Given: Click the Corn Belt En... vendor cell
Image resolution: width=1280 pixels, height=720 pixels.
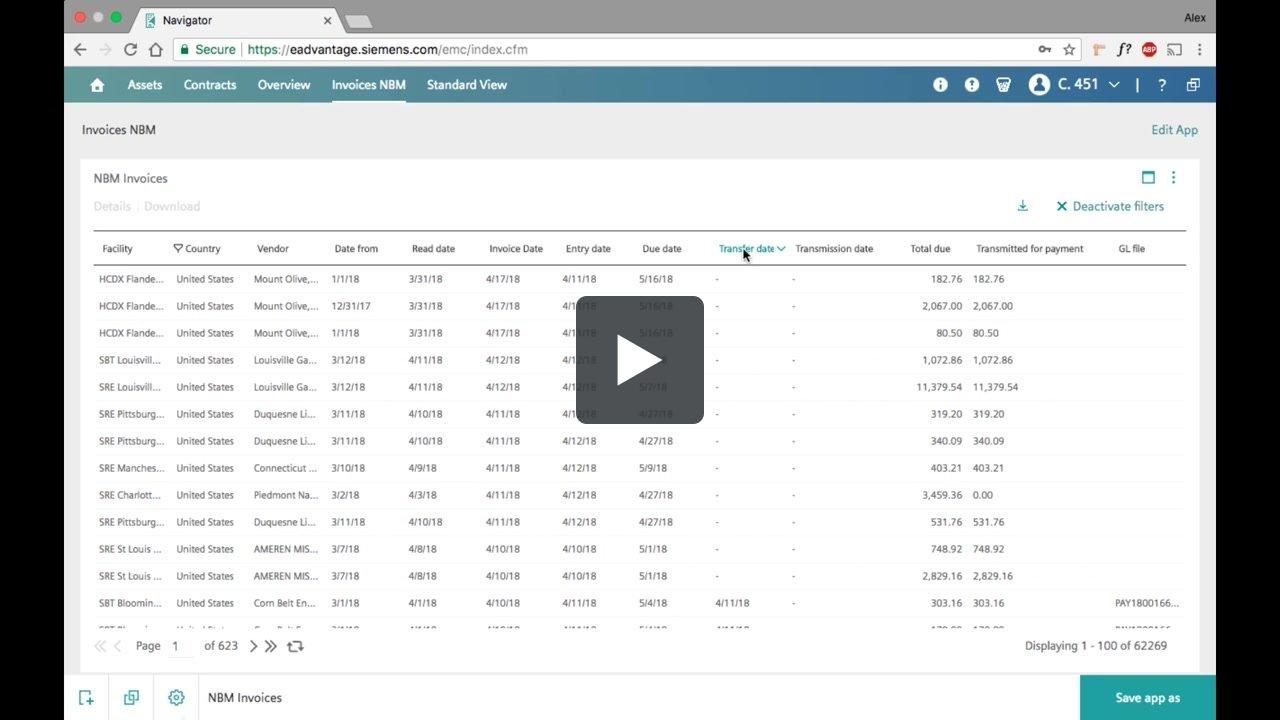Looking at the screenshot, I should 286,603.
